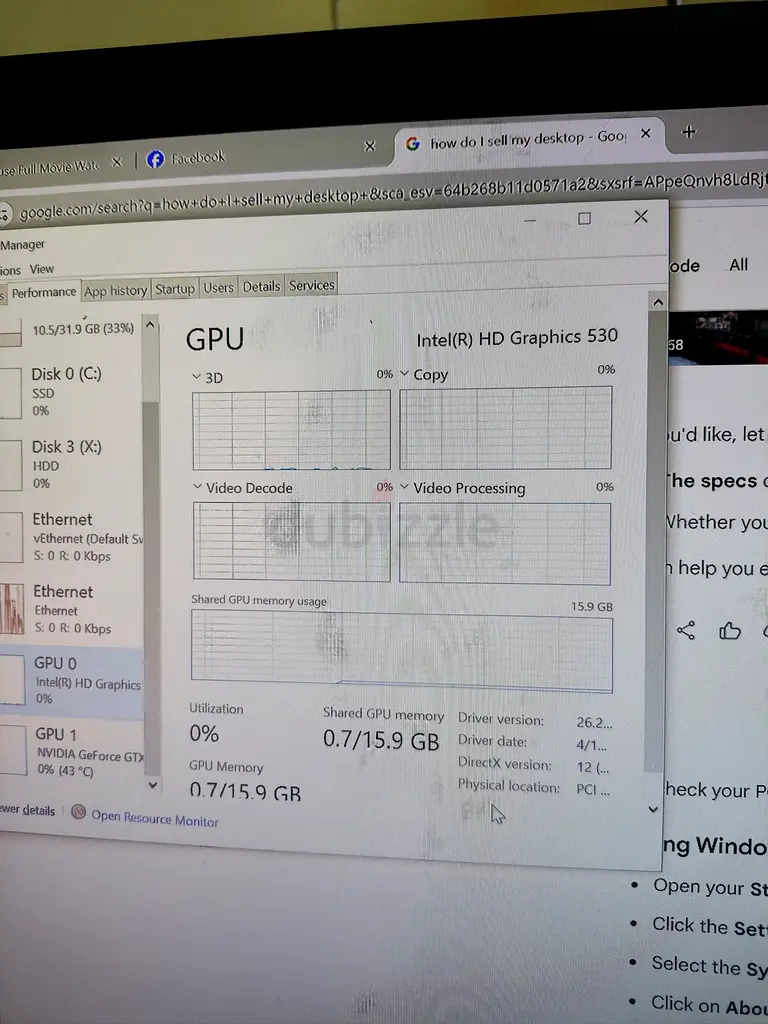Click the Chrome address bar URL
This screenshot has width=768, height=1024.
click(392, 195)
